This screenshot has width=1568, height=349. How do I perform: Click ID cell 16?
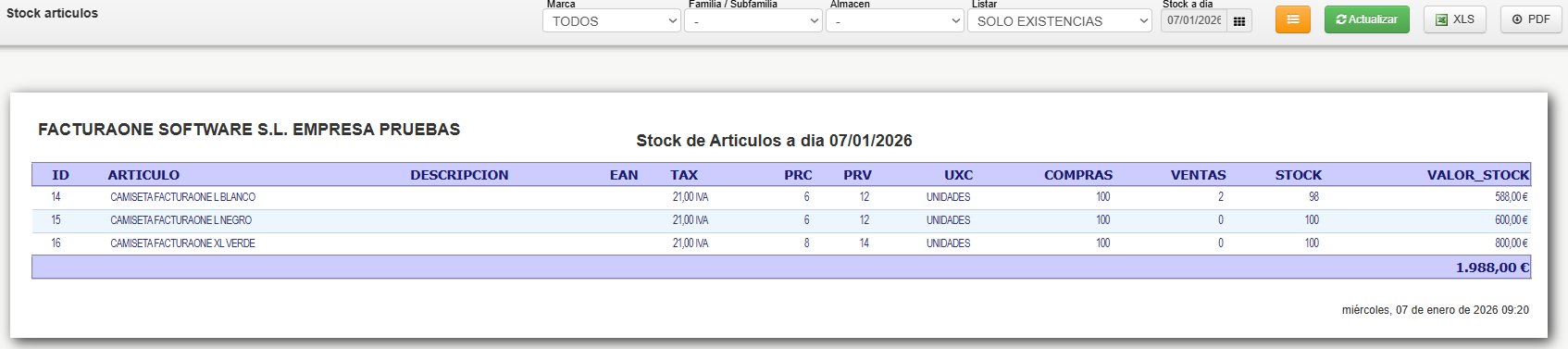(x=56, y=243)
